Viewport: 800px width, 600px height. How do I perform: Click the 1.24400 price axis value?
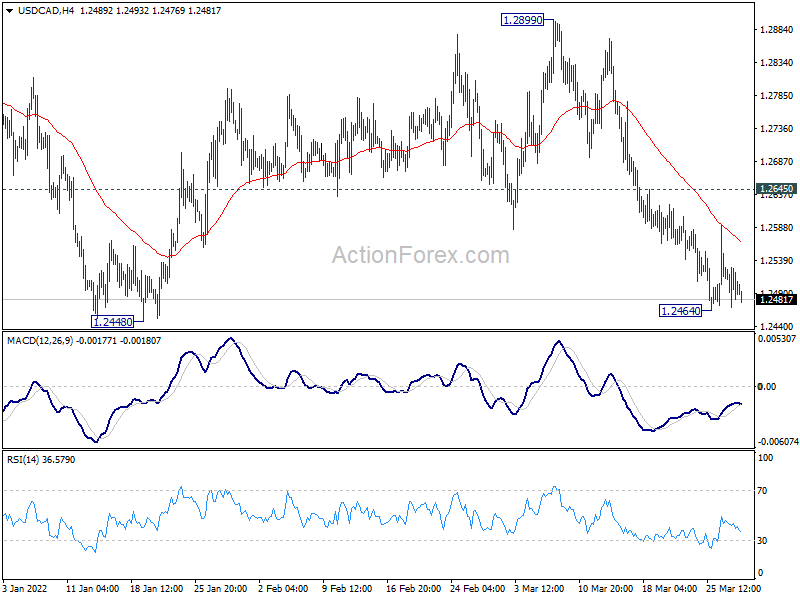point(777,327)
